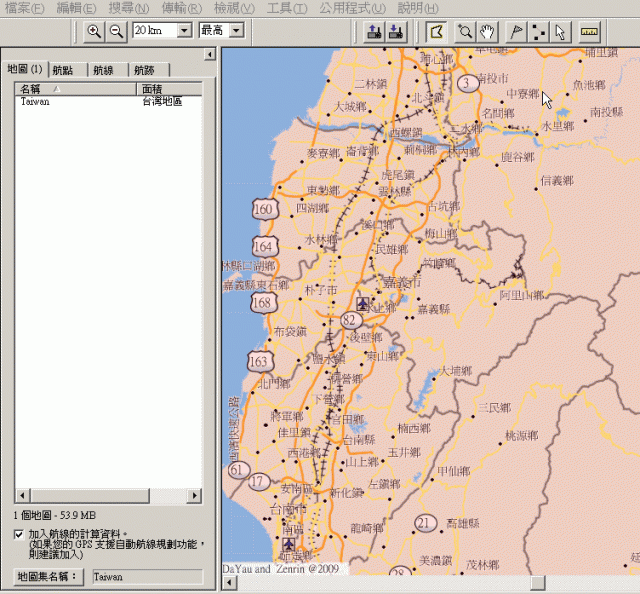Click the 地圖集名稱 button
This screenshot has height=594, width=640.
click(x=49, y=576)
